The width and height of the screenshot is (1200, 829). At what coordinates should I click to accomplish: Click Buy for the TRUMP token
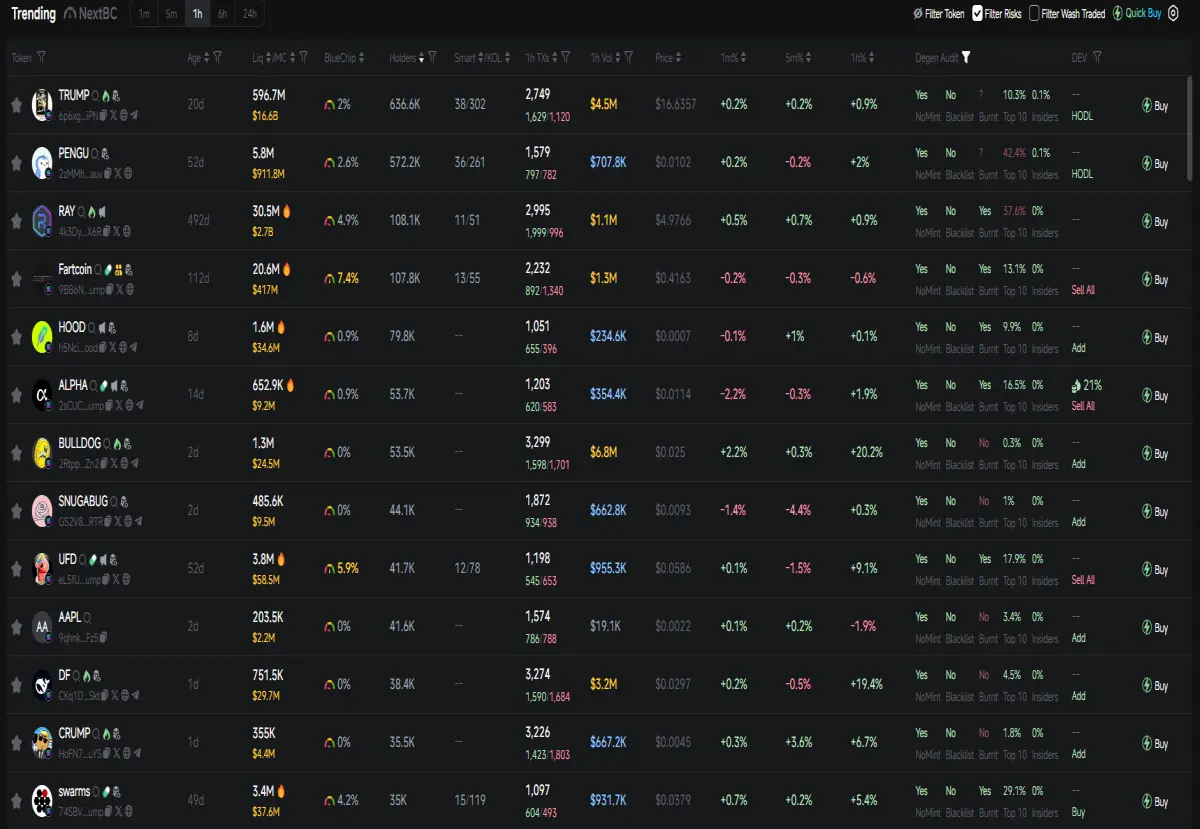[x=1154, y=105]
